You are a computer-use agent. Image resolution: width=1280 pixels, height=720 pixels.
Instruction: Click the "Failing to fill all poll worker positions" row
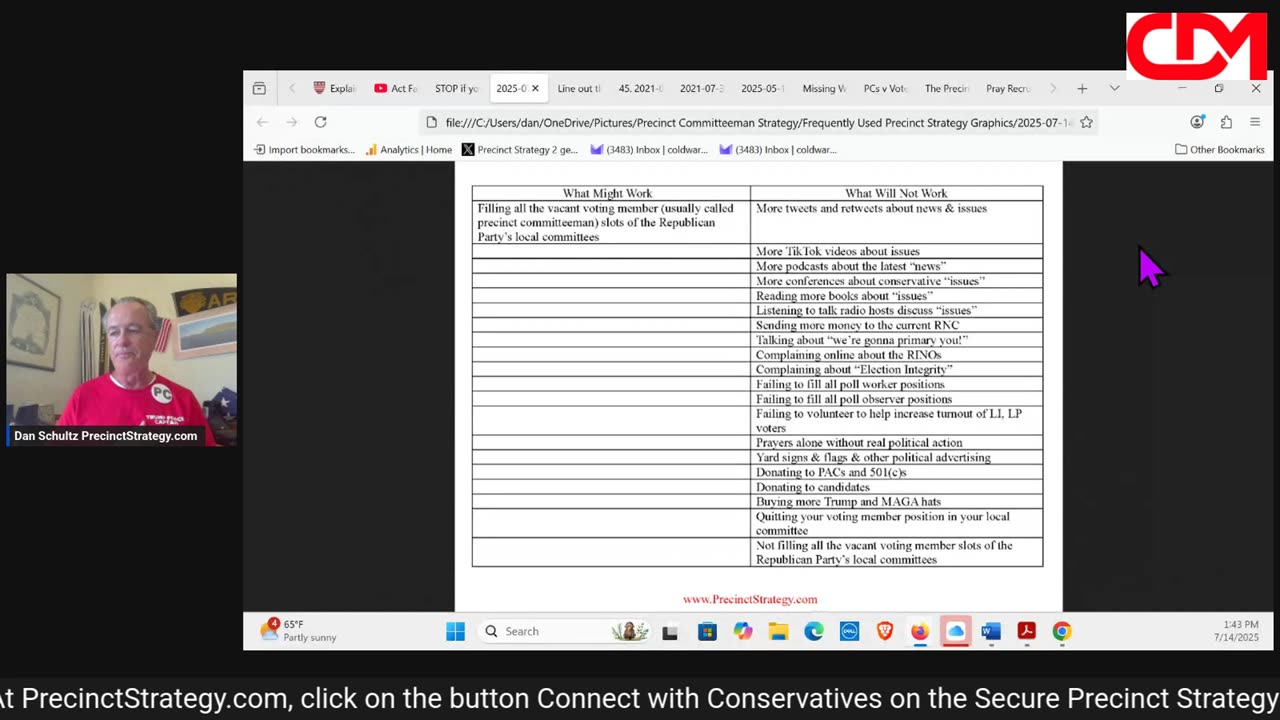896,384
